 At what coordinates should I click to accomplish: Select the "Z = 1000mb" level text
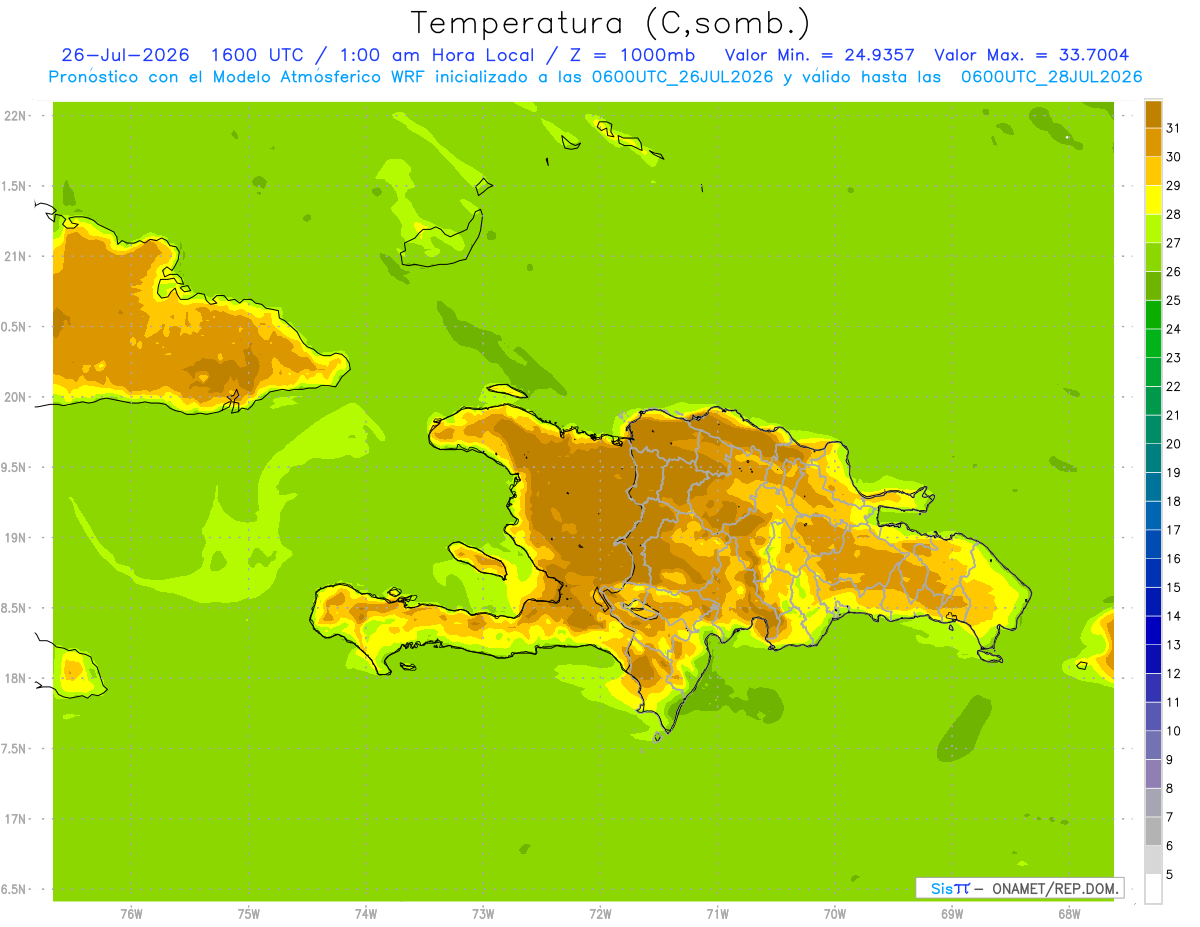pyautogui.click(x=633, y=55)
